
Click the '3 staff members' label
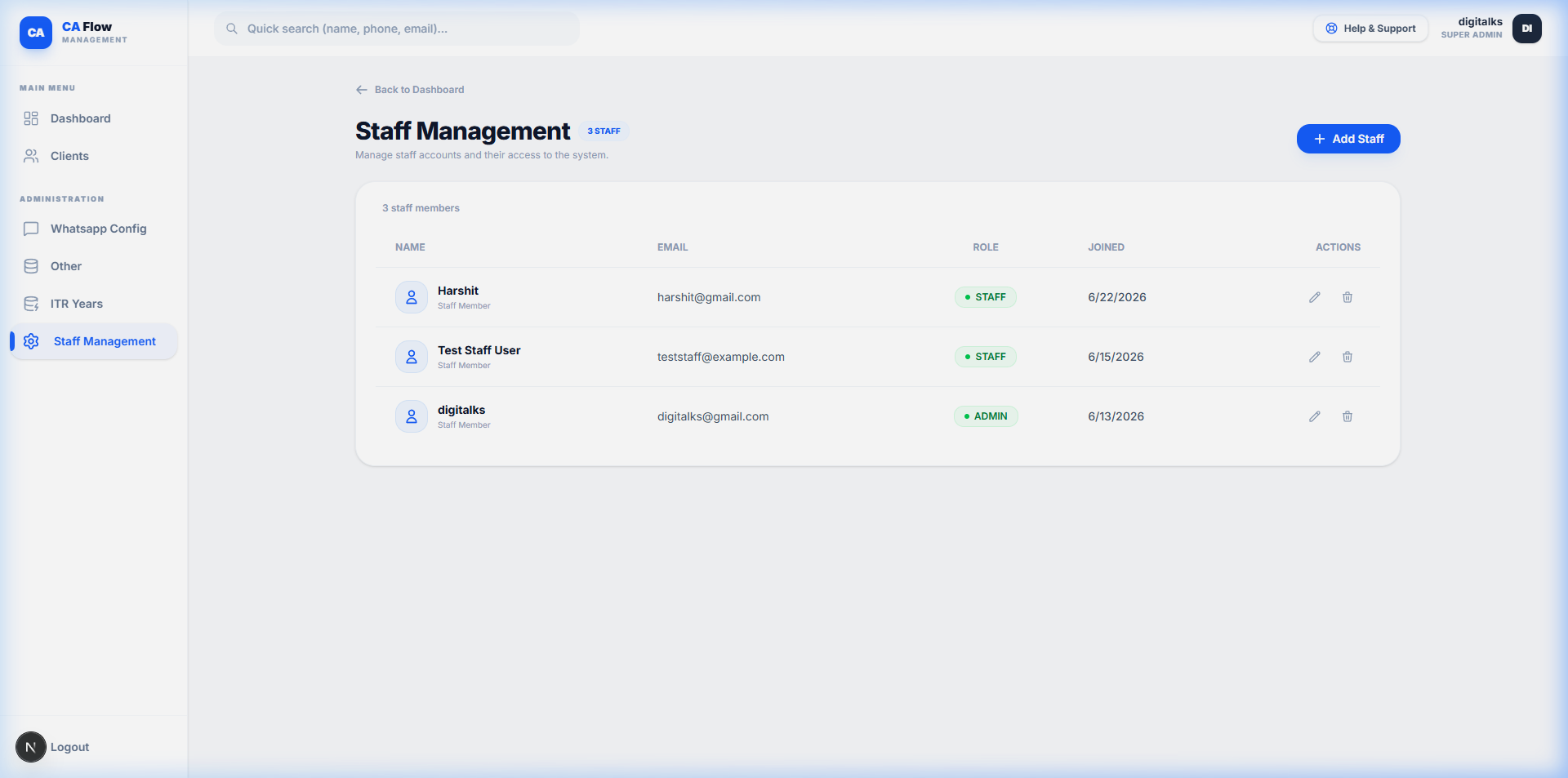(421, 208)
